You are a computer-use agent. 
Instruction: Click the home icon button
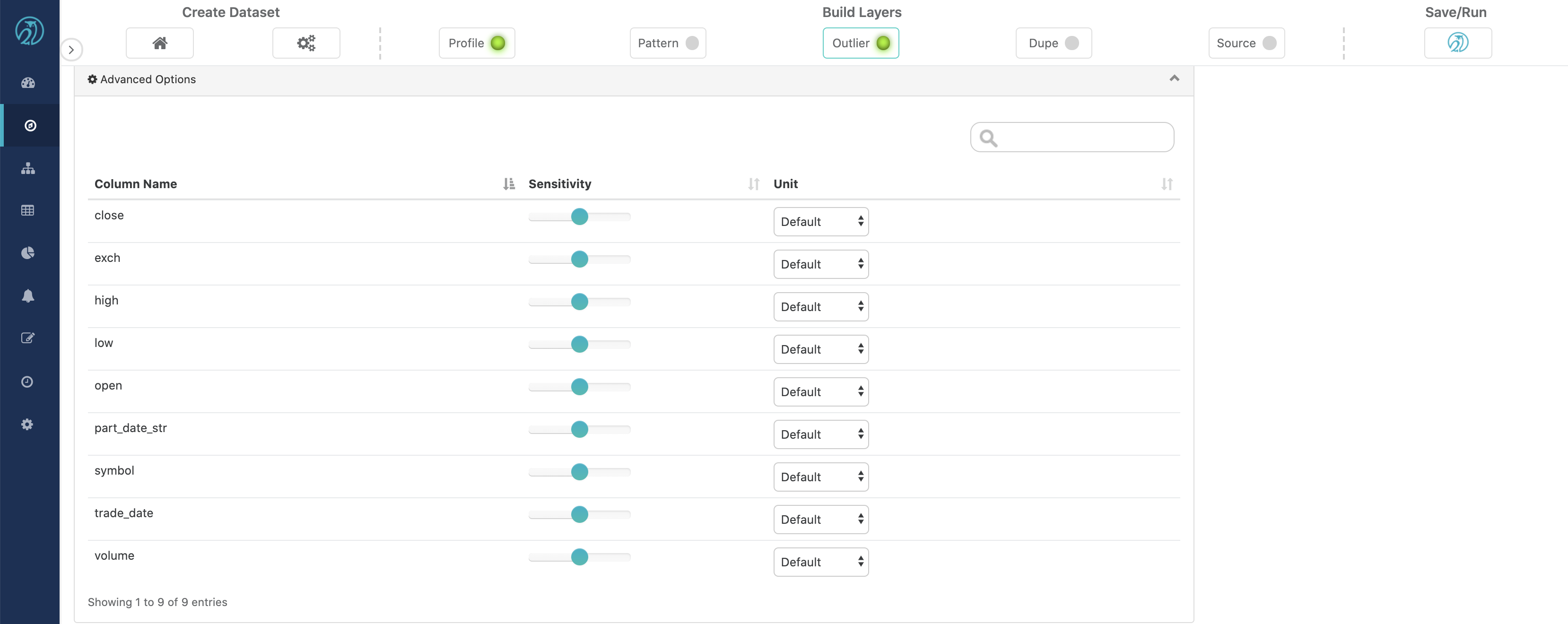[159, 43]
